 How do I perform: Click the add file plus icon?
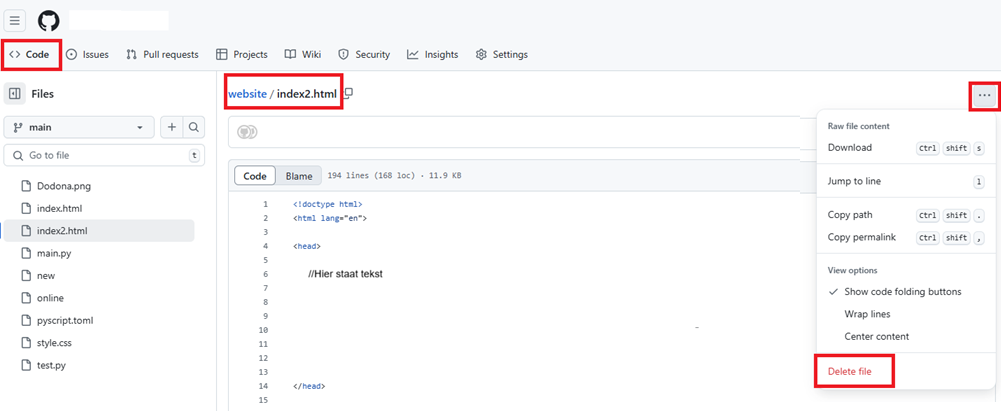[172, 127]
